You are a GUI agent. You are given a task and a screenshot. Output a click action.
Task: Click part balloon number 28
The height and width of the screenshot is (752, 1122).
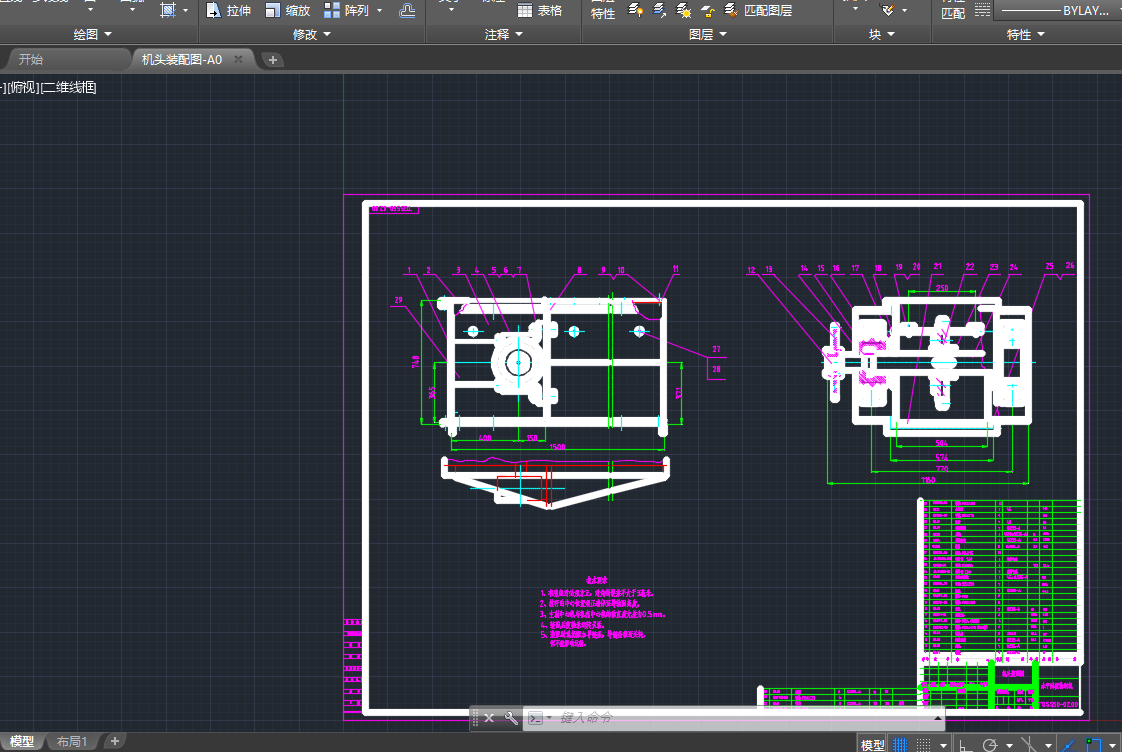(x=716, y=369)
